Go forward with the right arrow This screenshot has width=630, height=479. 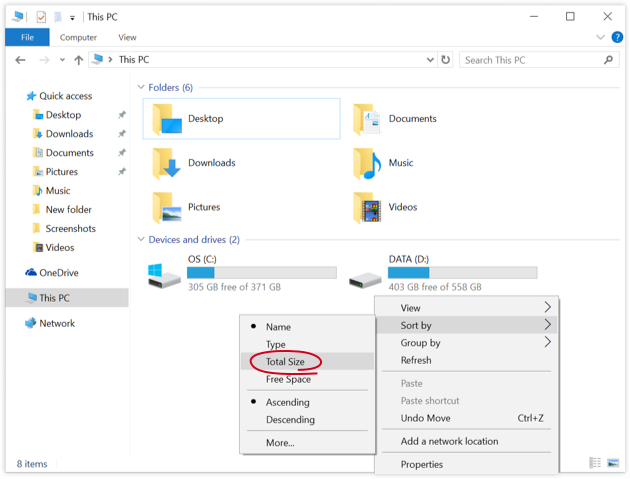(44, 60)
